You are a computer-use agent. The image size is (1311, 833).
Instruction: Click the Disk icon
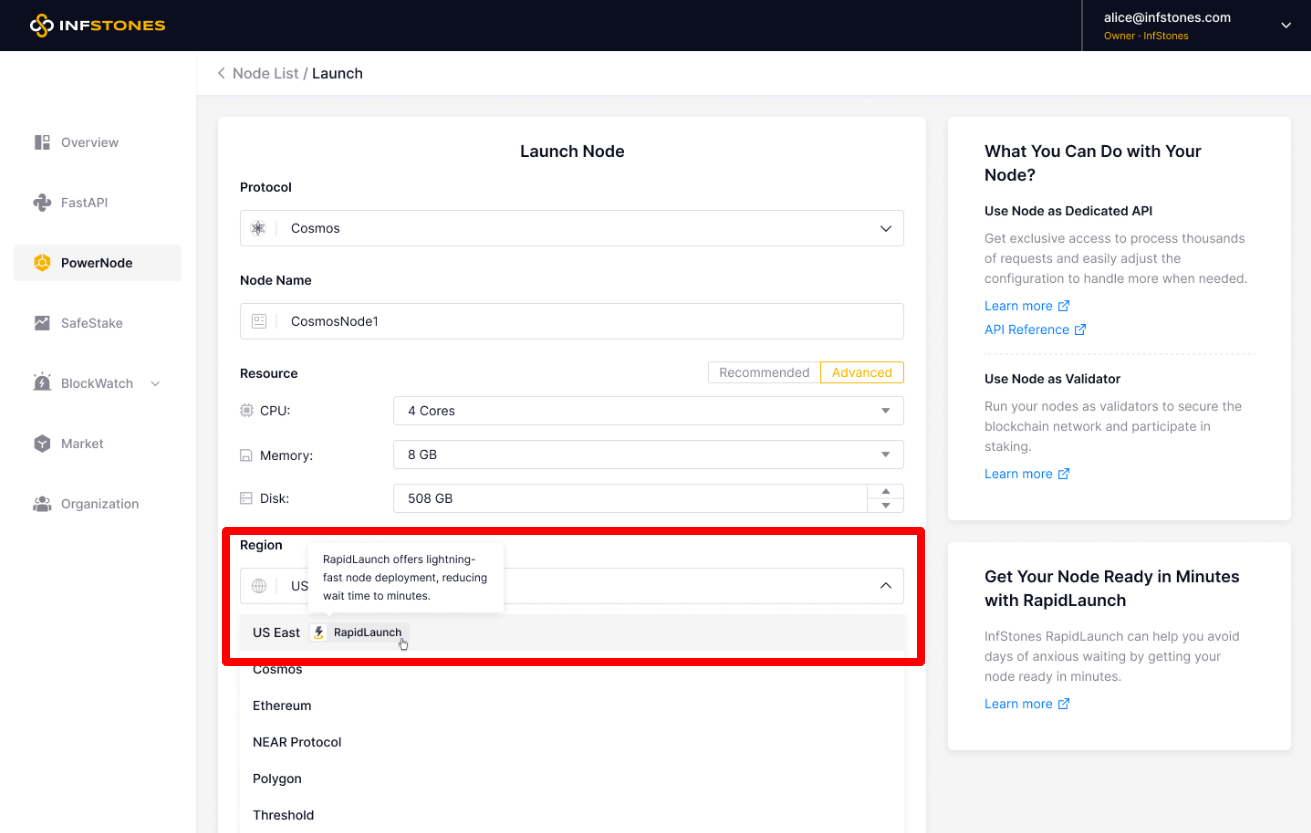point(247,498)
